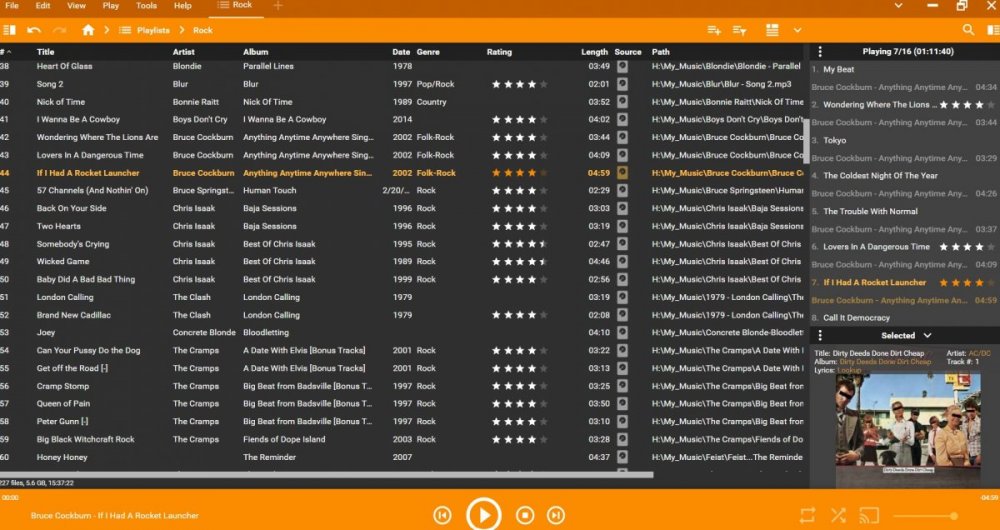The width and height of the screenshot is (1000, 530).
Task: Toggle the hamburger menu icon at top-left
Action: (x=11, y=30)
